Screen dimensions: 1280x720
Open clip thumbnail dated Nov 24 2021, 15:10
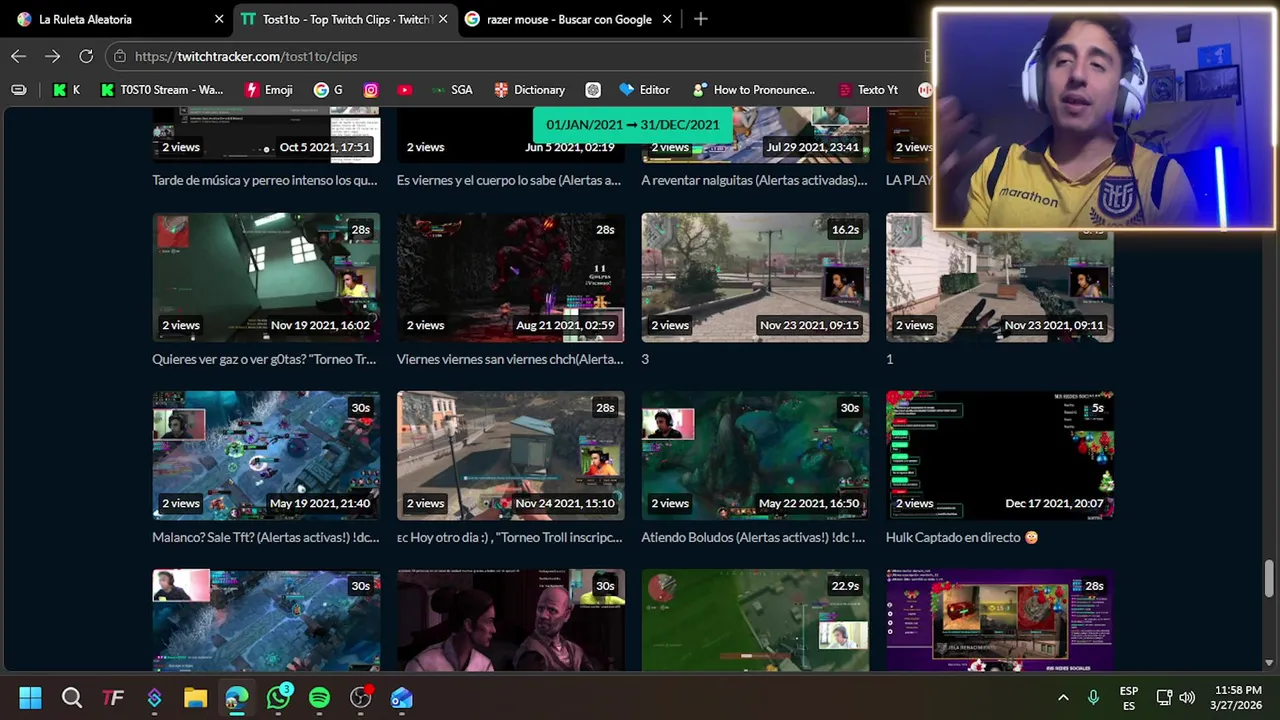510,456
